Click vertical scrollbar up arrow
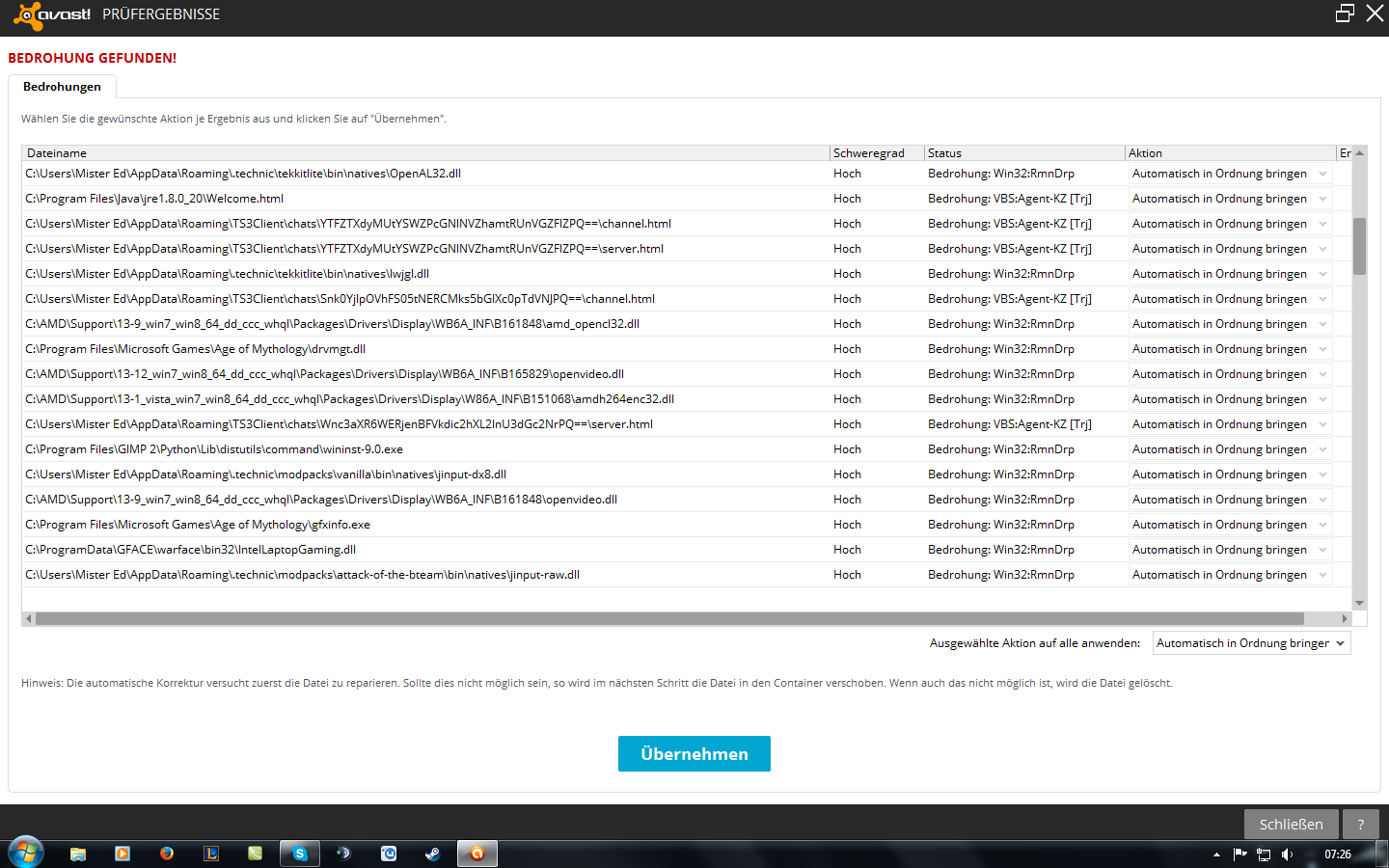Viewport: 1389px width, 868px height. point(1359,153)
